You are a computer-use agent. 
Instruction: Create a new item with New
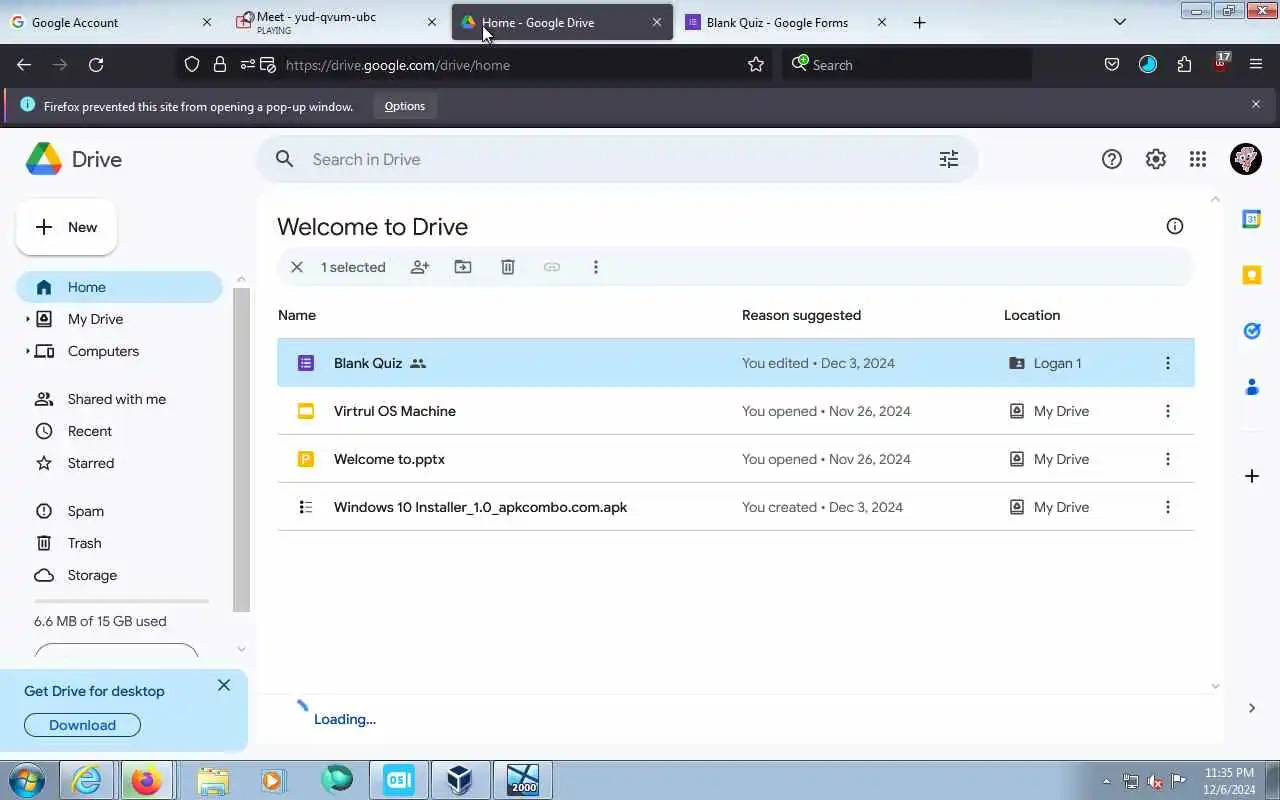(66, 227)
